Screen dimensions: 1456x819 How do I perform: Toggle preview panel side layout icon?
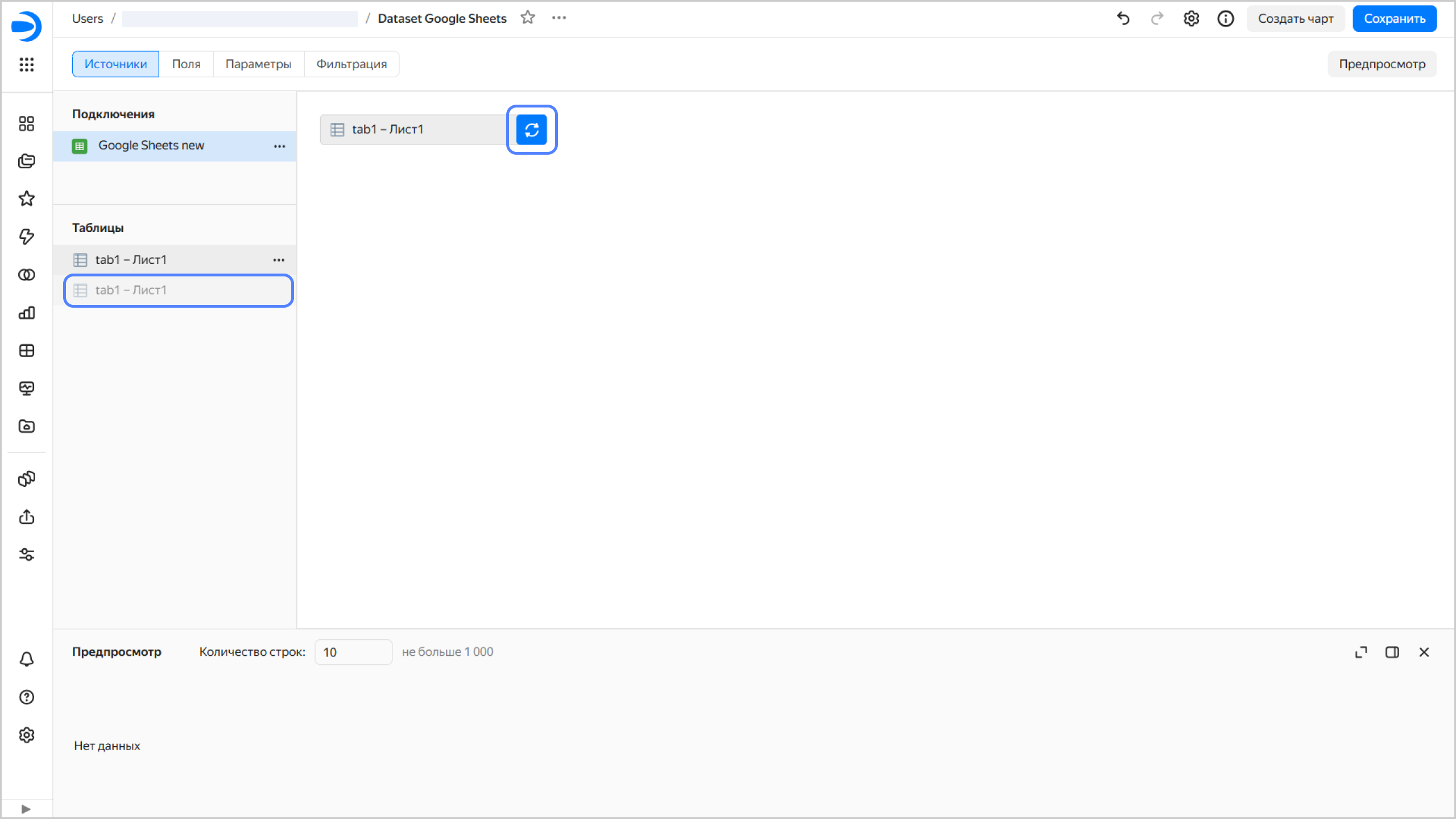(x=1392, y=652)
